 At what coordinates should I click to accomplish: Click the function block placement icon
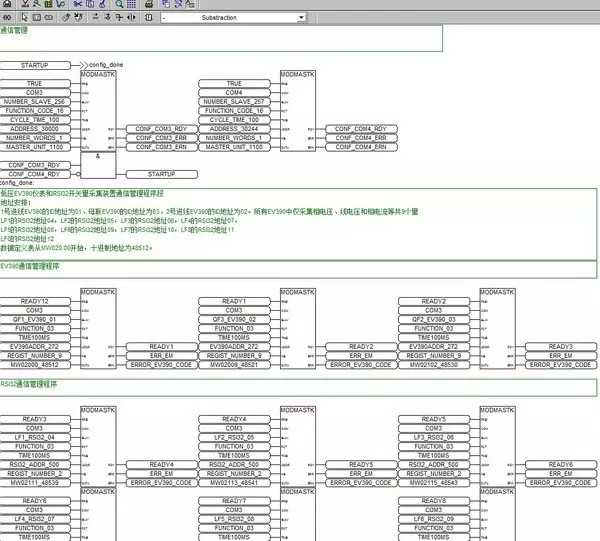click(x=37, y=18)
